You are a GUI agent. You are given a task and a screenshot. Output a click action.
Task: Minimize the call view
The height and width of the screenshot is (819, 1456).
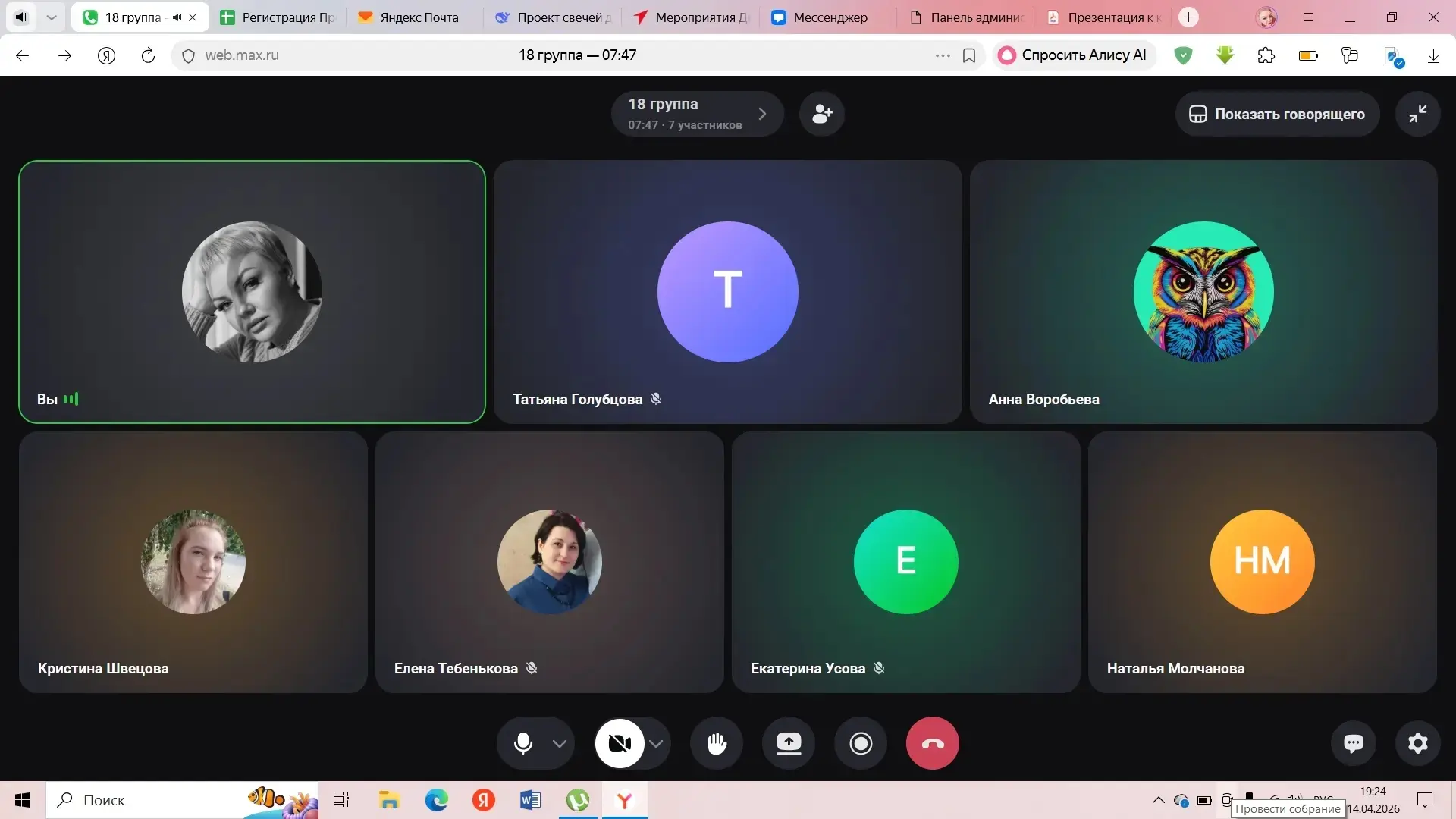tap(1417, 114)
